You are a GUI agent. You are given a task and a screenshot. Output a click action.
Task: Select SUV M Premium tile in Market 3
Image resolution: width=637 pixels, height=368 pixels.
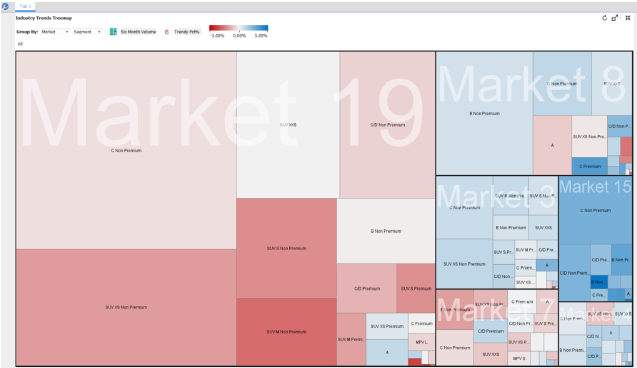coord(526,250)
